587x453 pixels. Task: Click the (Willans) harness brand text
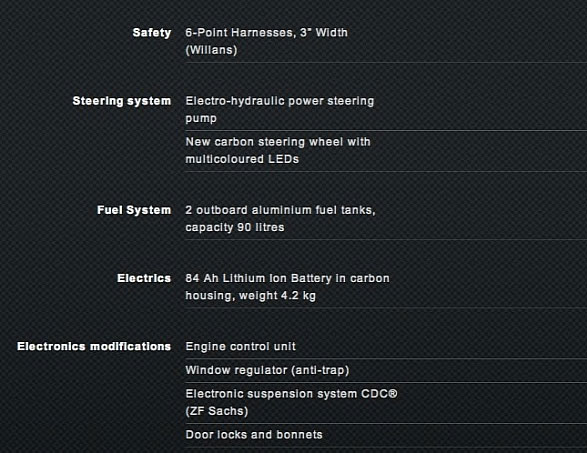(x=212, y=50)
